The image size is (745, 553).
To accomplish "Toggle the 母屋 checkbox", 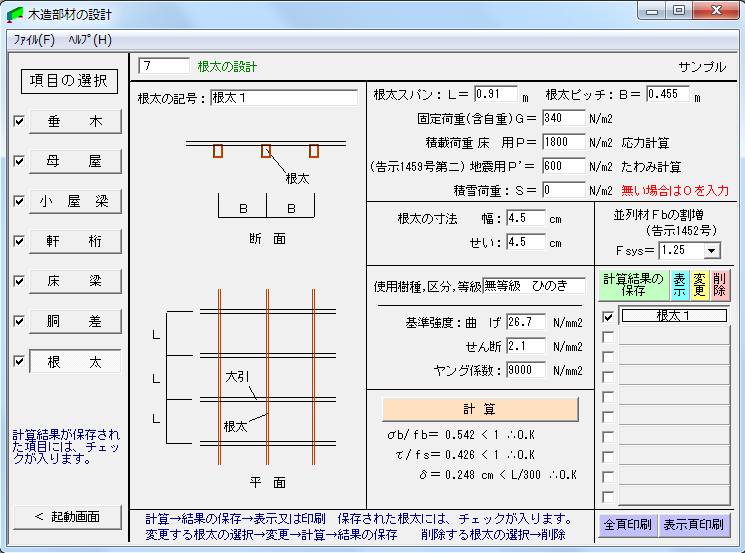I will (19, 161).
